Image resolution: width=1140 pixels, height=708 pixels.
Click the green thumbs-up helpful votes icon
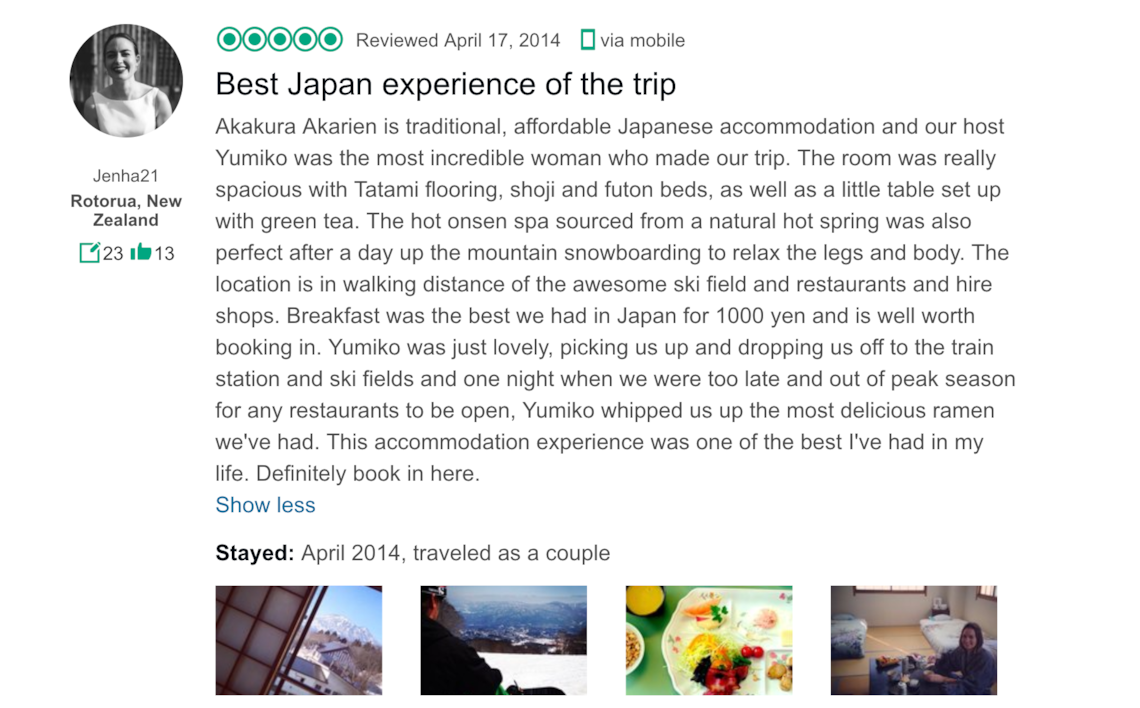(140, 252)
